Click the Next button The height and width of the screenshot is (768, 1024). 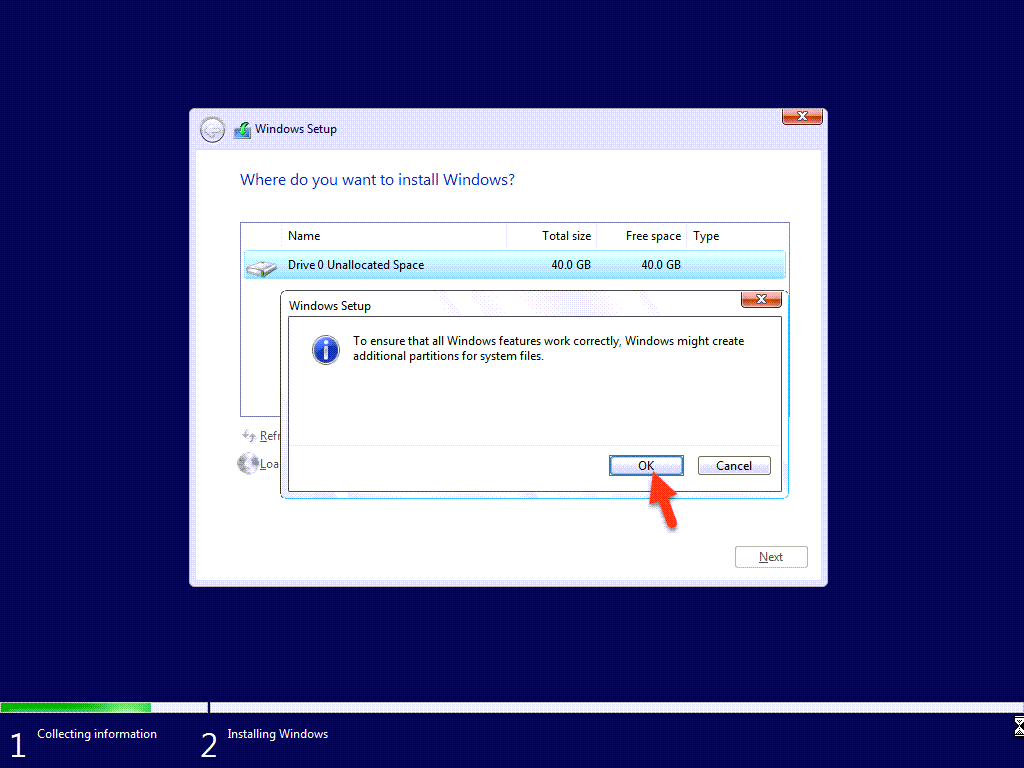click(771, 557)
